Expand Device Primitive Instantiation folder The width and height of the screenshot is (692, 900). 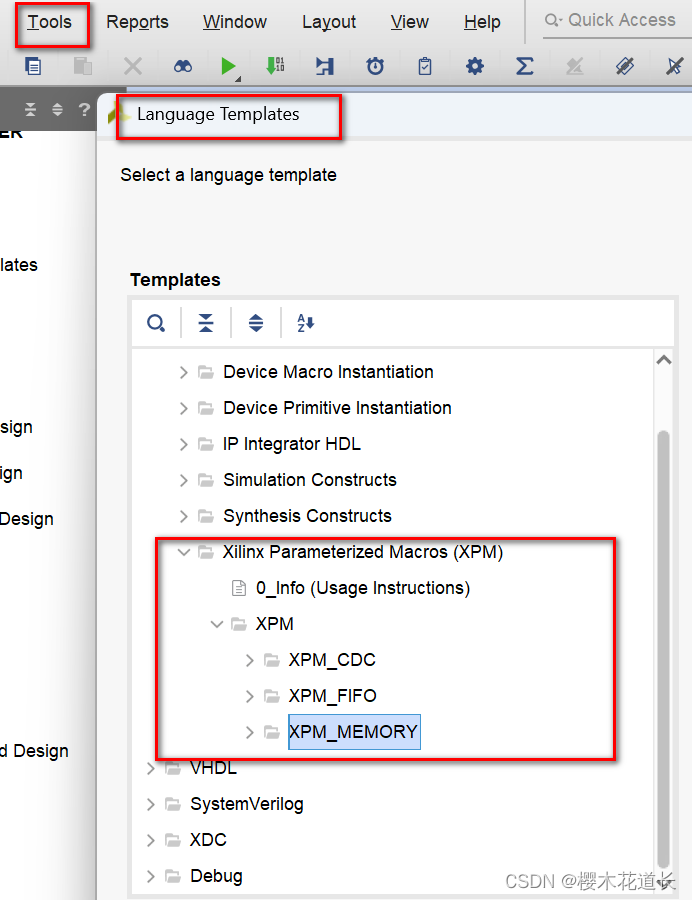(x=183, y=408)
